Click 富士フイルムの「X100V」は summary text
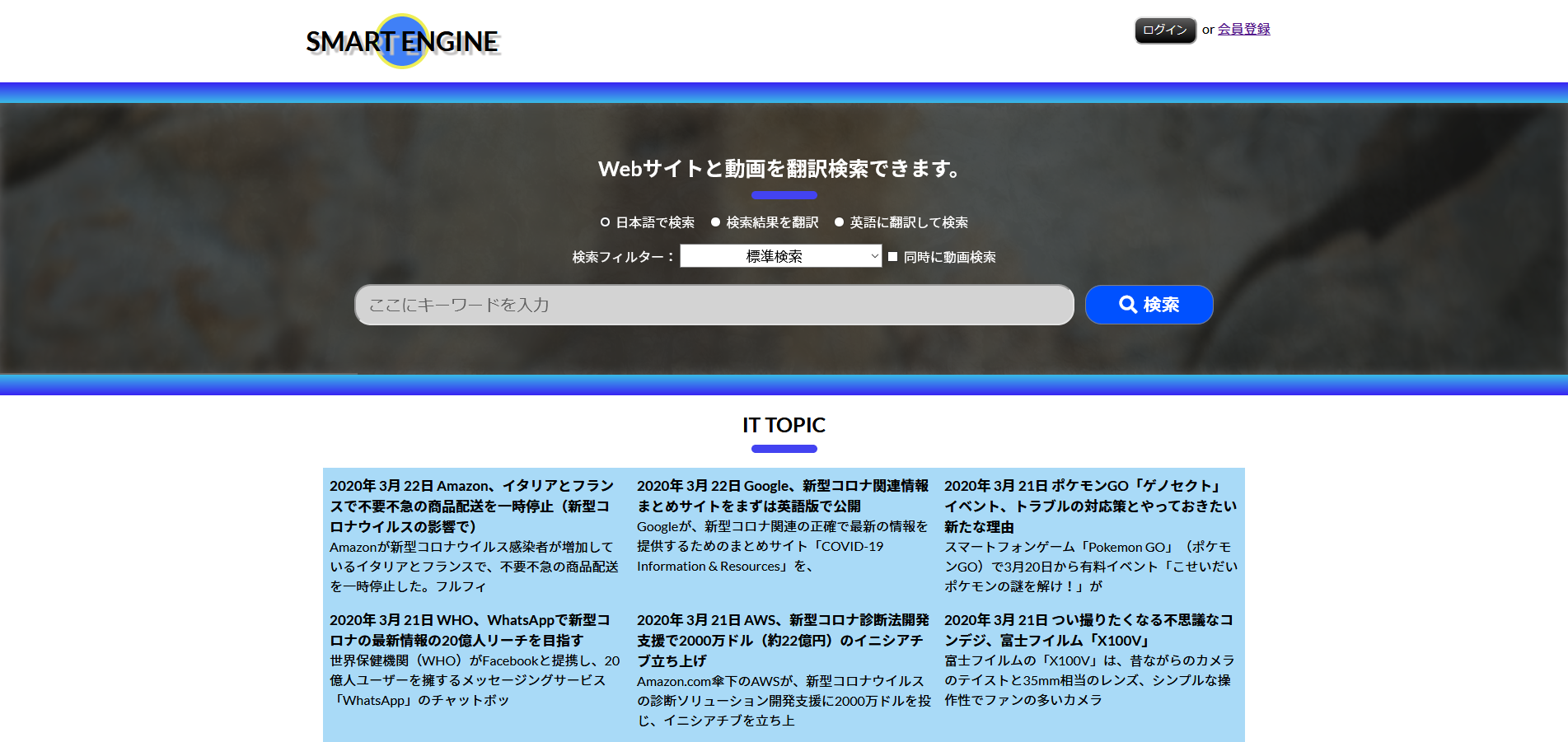 click(1089, 680)
